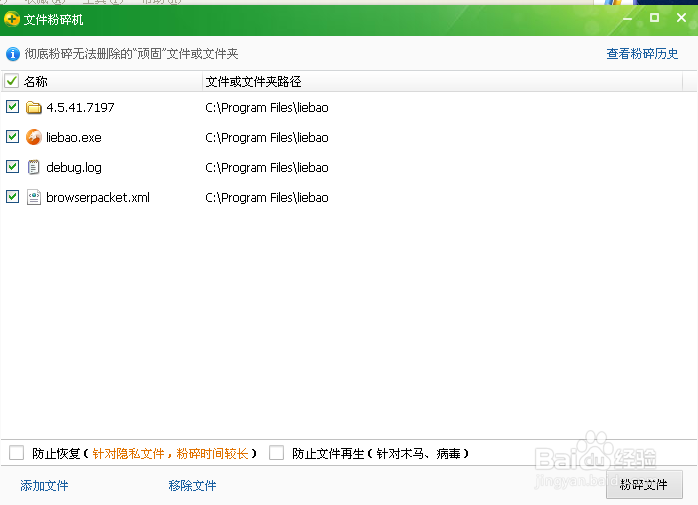Screen dimensions: 698x505
Task: Uncheck the debug.log checkbox
Action: coord(12,167)
